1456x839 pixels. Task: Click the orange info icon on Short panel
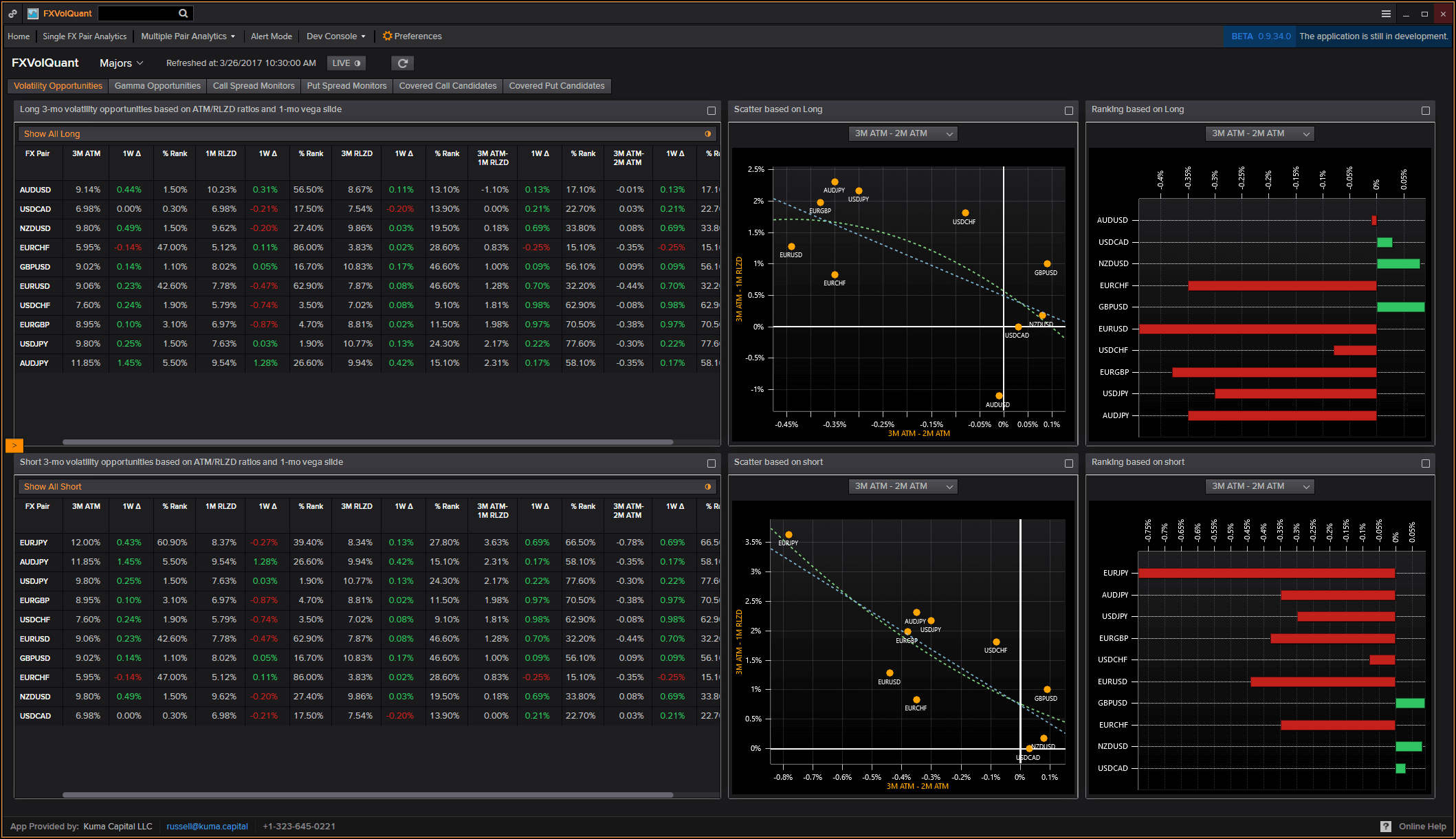tap(705, 487)
